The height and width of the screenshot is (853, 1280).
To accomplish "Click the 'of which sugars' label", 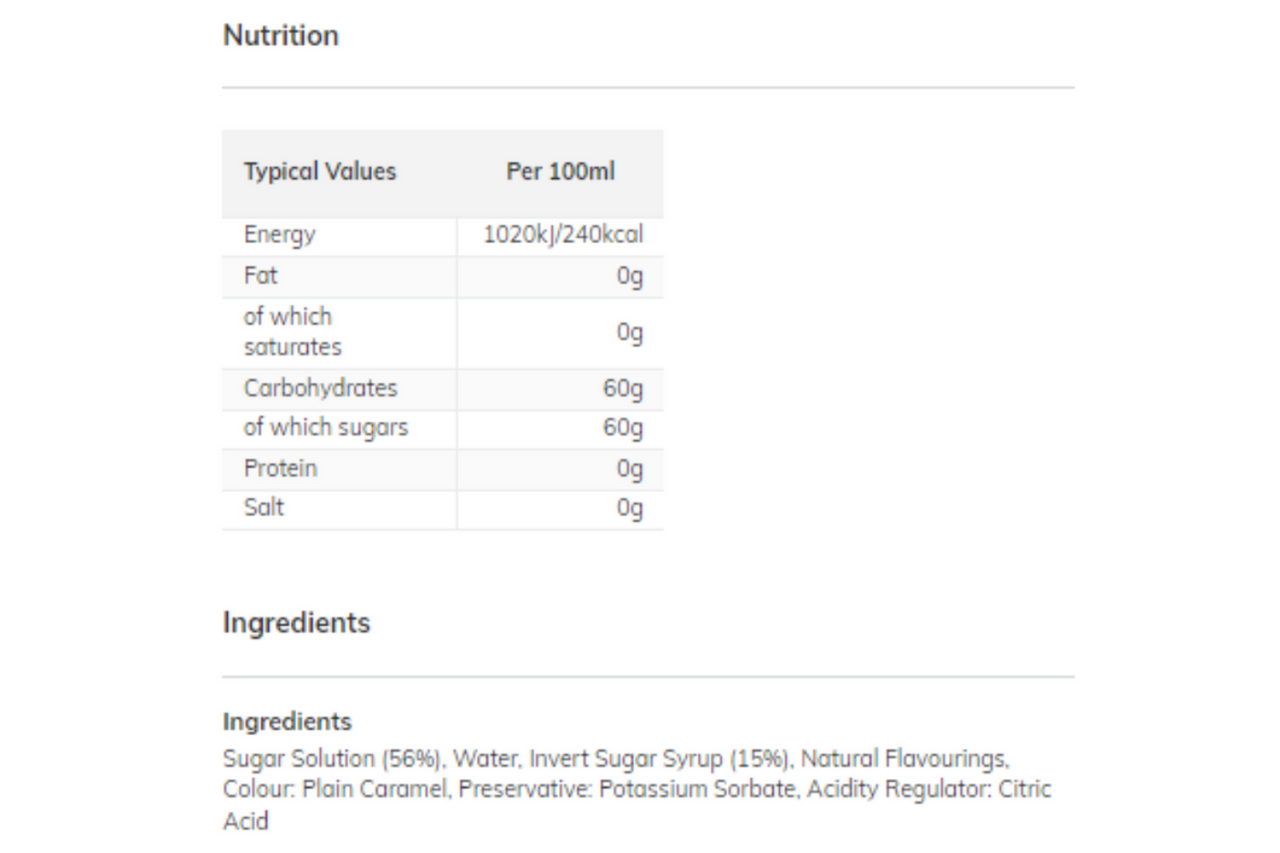I will tap(326, 428).
